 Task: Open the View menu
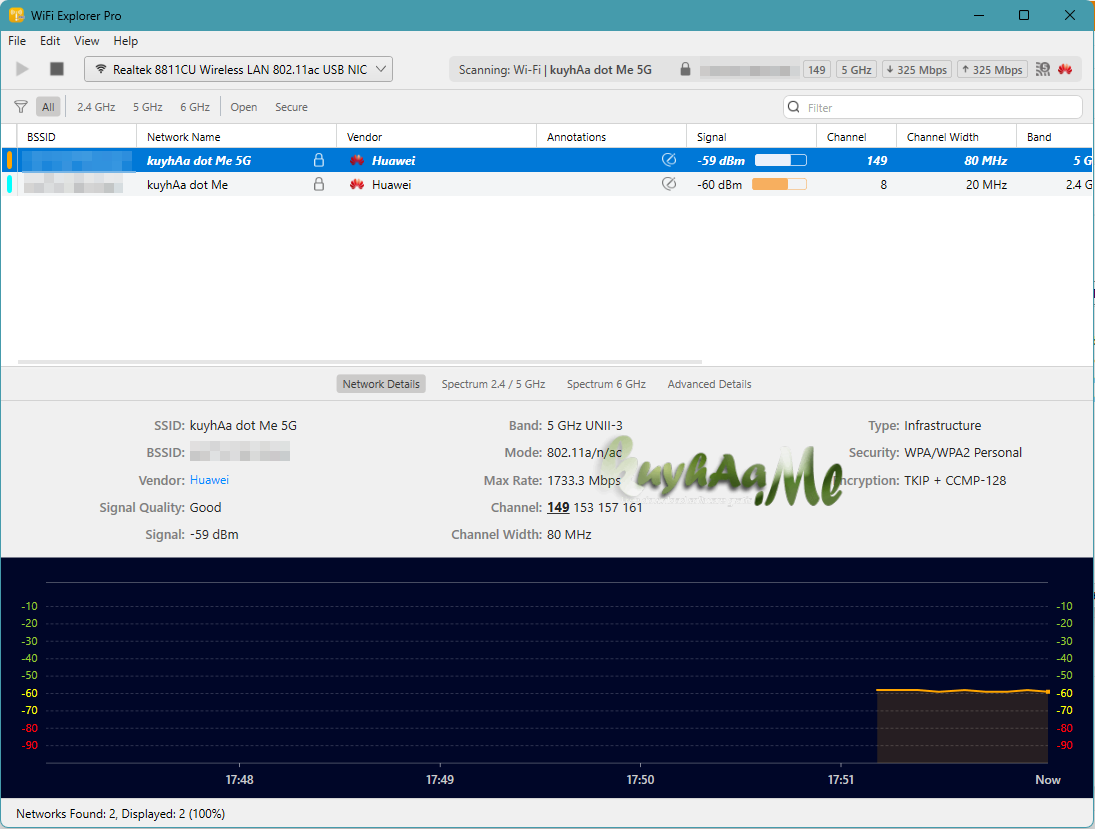coord(87,41)
